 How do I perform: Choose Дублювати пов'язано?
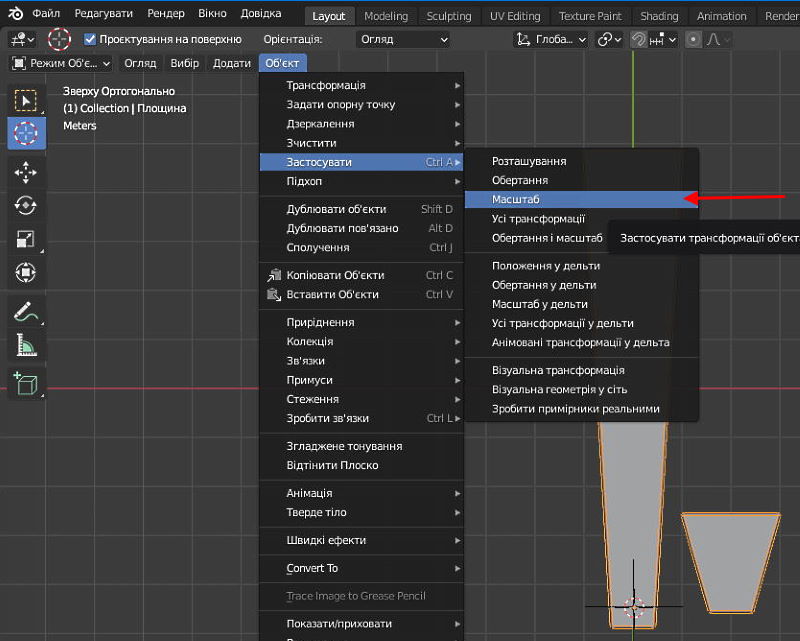[362, 228]
